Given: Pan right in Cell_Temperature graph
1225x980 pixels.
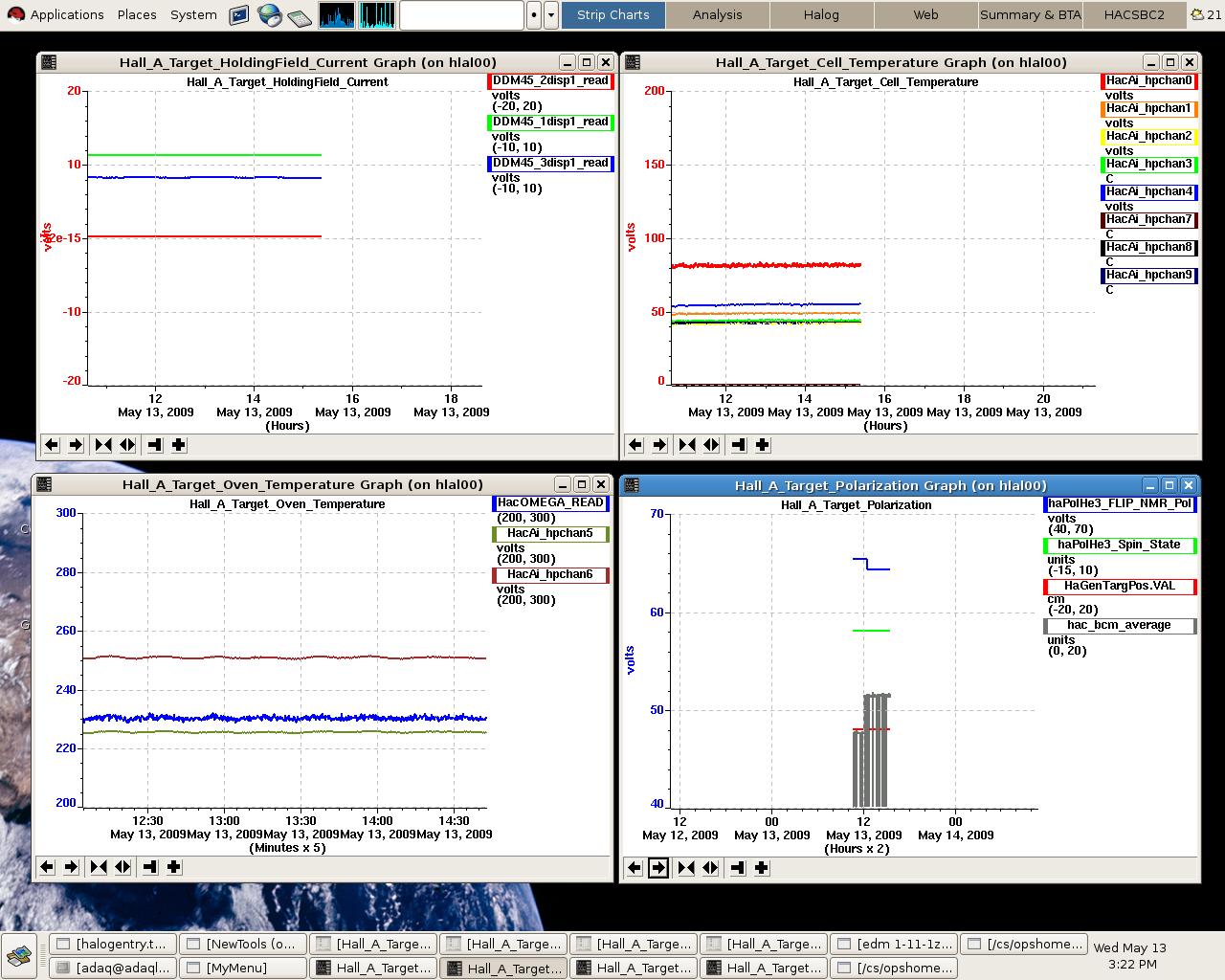Looking at the screenshot, I should point(659,445).
